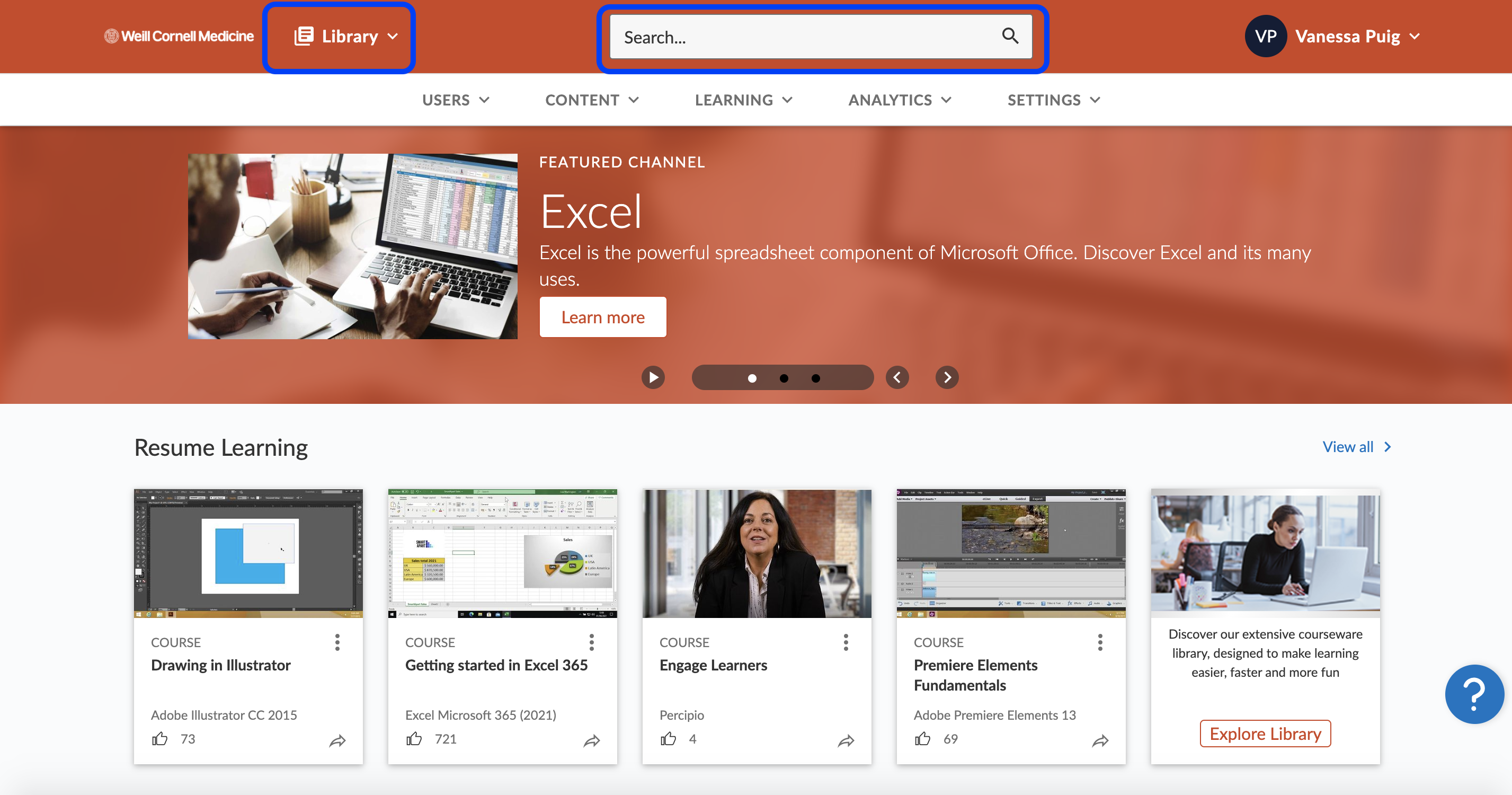Screen dimensions: 1512x795
Task: Click Explore Library button
Action: point(1265,732)
